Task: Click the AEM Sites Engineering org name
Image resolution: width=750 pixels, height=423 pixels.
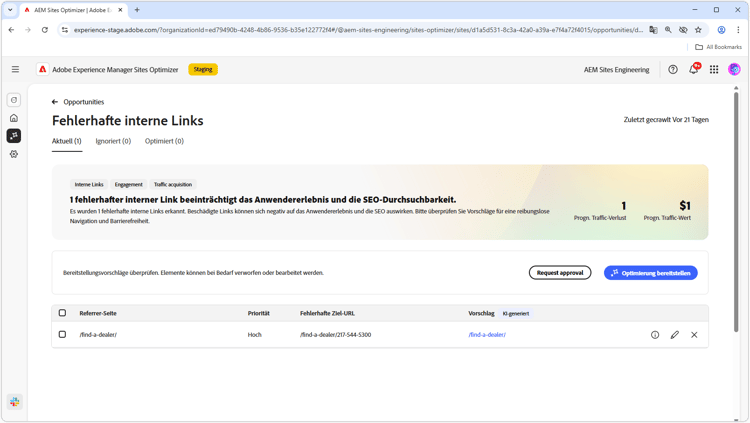Action: 617,70
